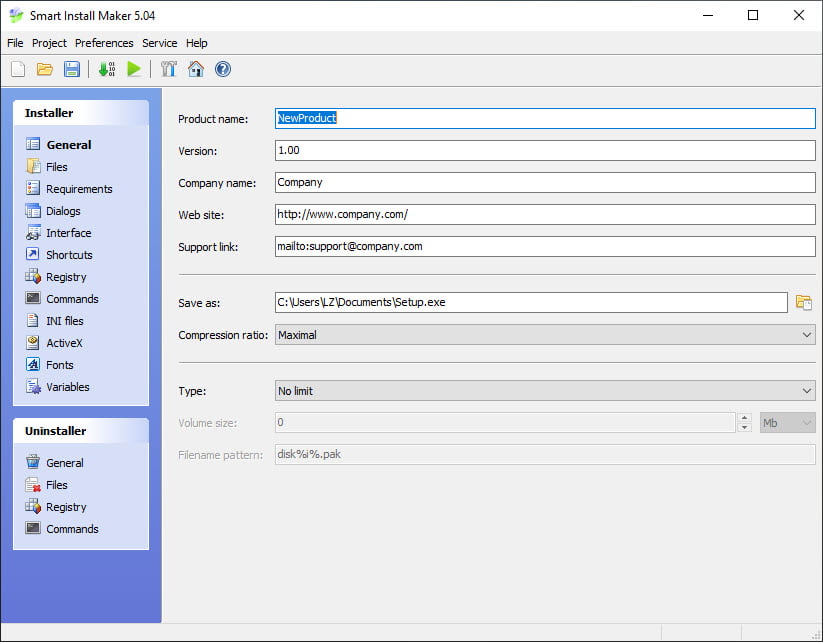Click the Interface icon in sidebar
Image resolution: width=823 pixels, height=642 pixels.
point(33,232)
